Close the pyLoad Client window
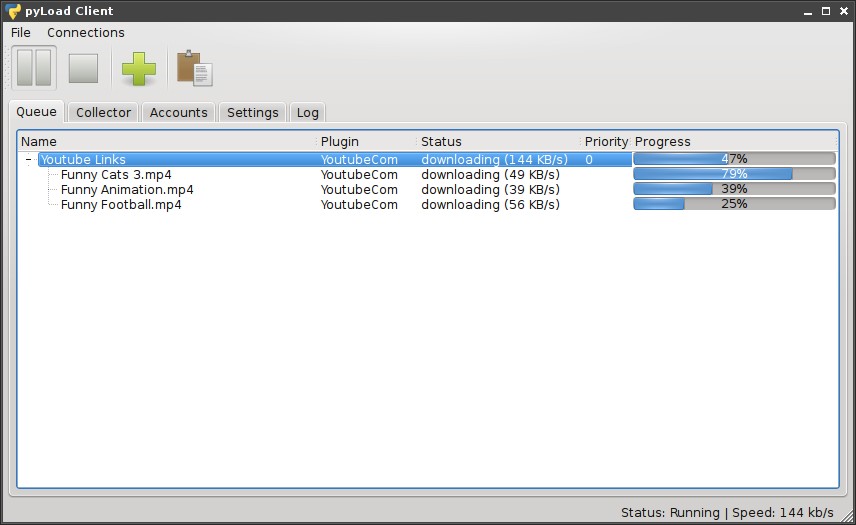 (x=844, y=11)
